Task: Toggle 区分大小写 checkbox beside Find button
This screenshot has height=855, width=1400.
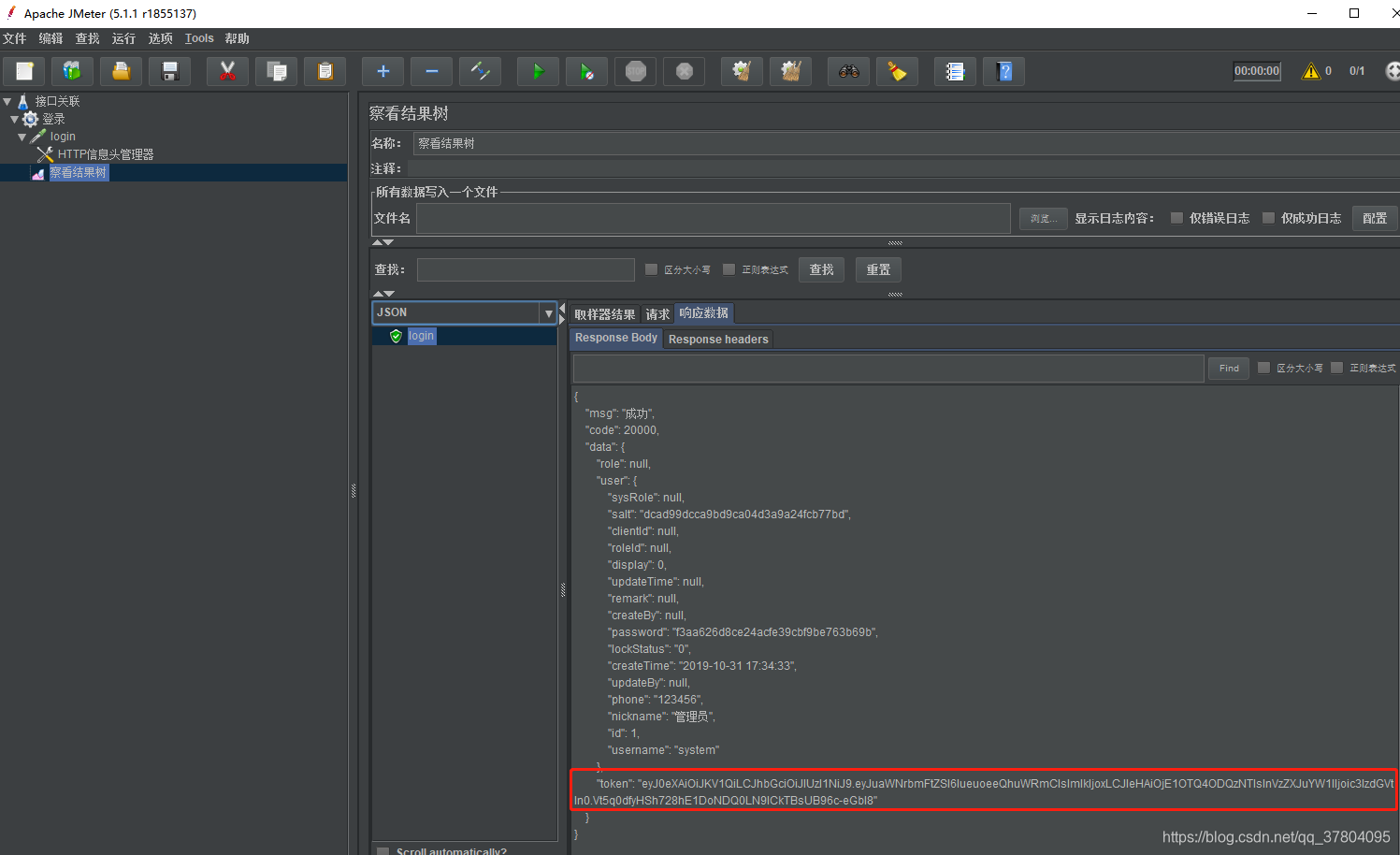Action: point(1264,368)
